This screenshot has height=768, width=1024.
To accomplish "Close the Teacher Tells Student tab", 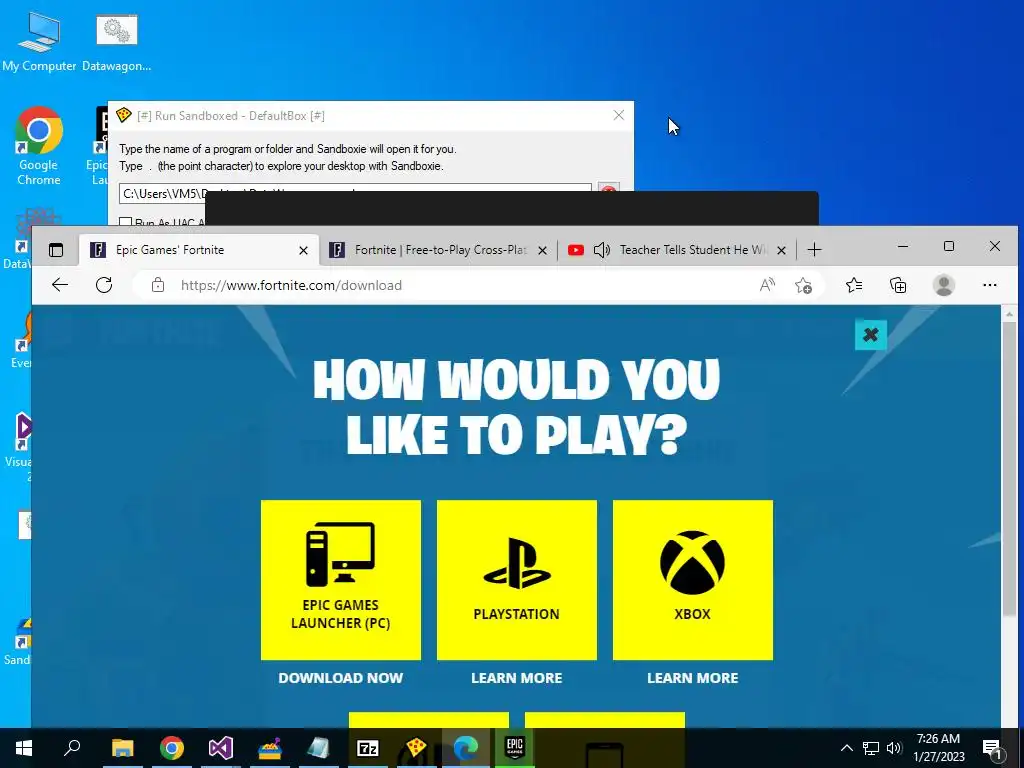I will click(x=781, y=250).
